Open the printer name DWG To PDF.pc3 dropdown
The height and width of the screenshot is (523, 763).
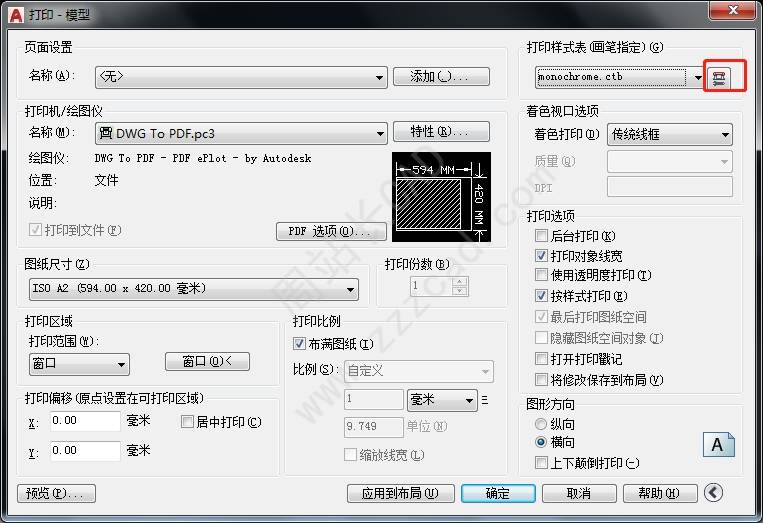pos(241,133)
